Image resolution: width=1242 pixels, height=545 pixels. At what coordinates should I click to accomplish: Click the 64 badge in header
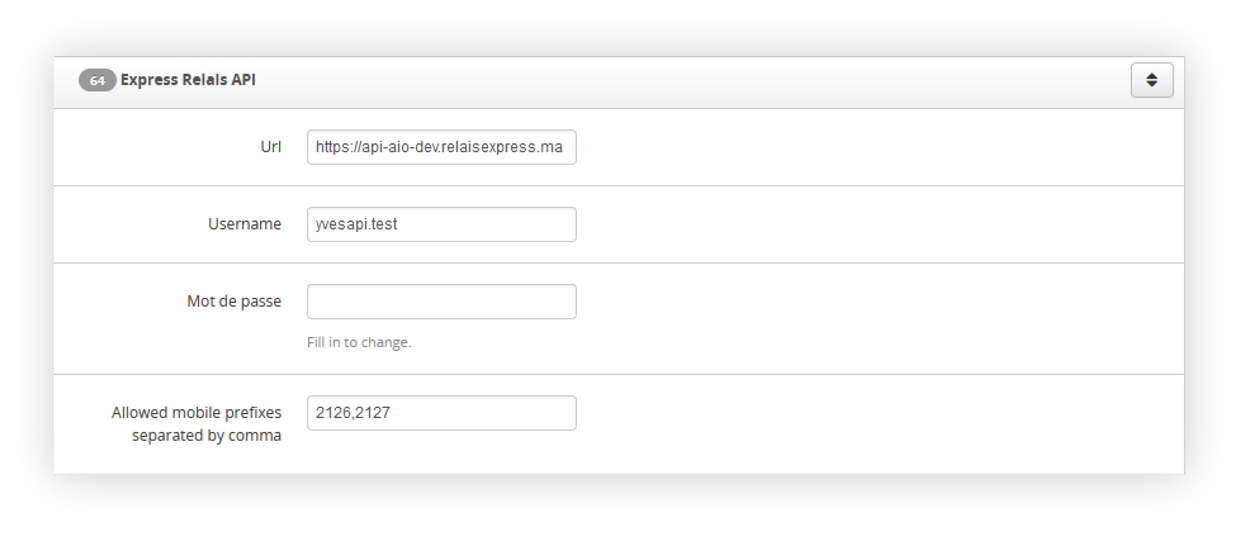point(97,81)
